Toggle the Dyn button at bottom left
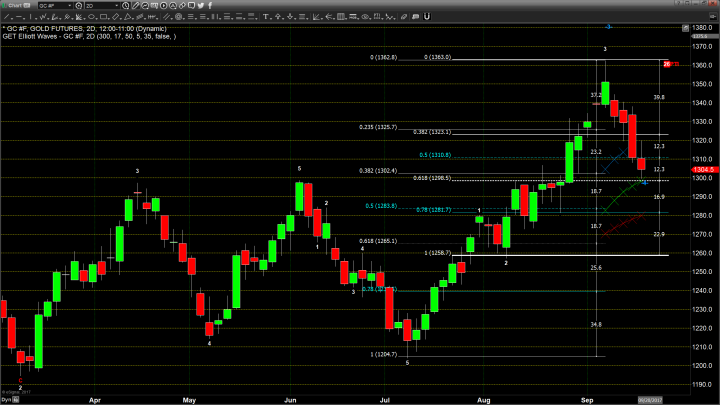Screen dimensions: 720x405 click(x=5, y=397)
